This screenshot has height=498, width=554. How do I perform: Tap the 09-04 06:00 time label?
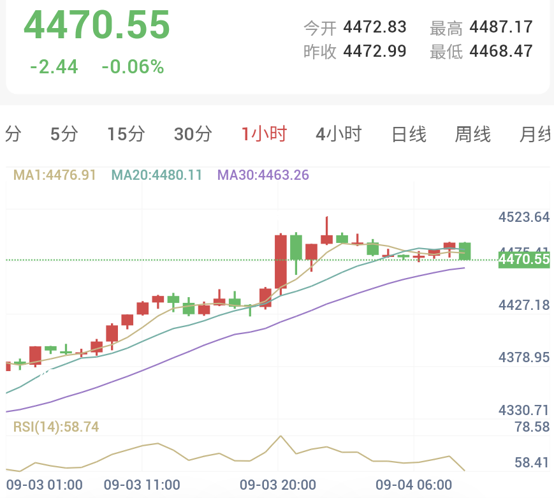[x=414, y=485]
